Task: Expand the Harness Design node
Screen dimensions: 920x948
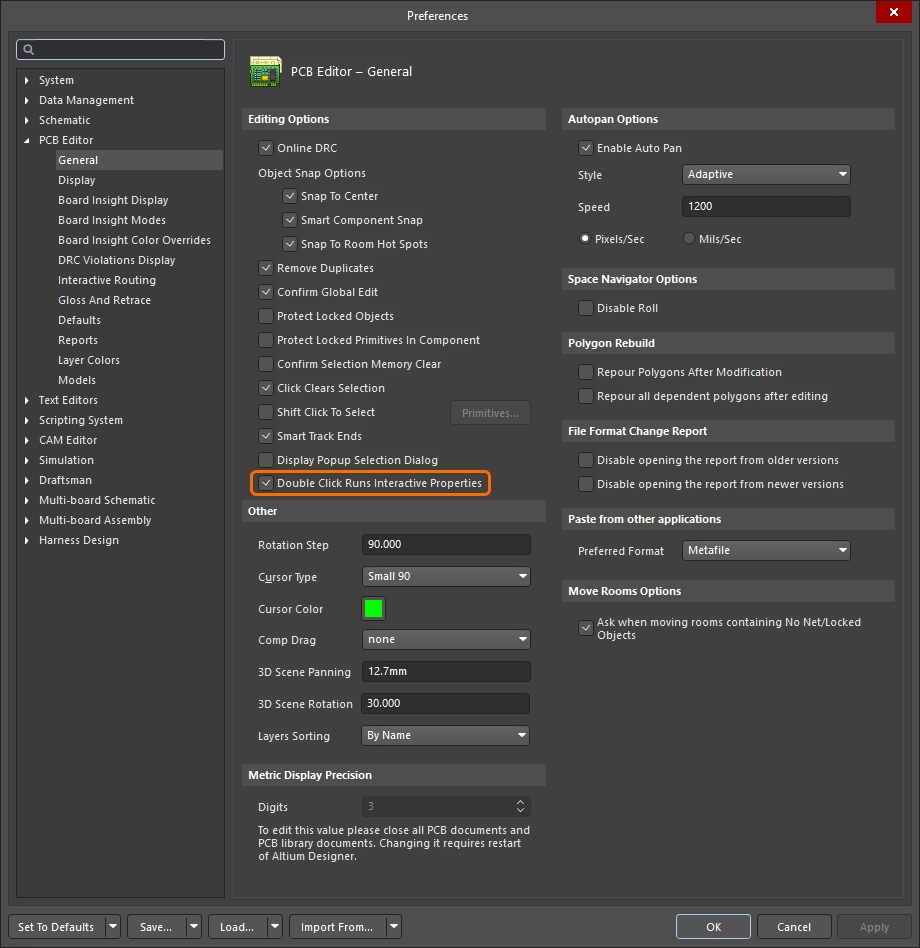Action: click(27, 541)
